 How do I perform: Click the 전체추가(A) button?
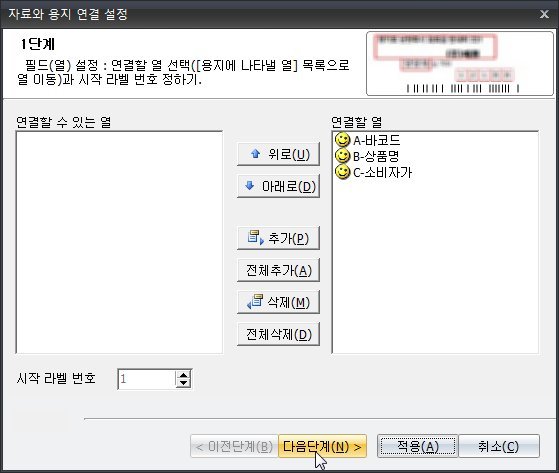click(x=278, y=270)
